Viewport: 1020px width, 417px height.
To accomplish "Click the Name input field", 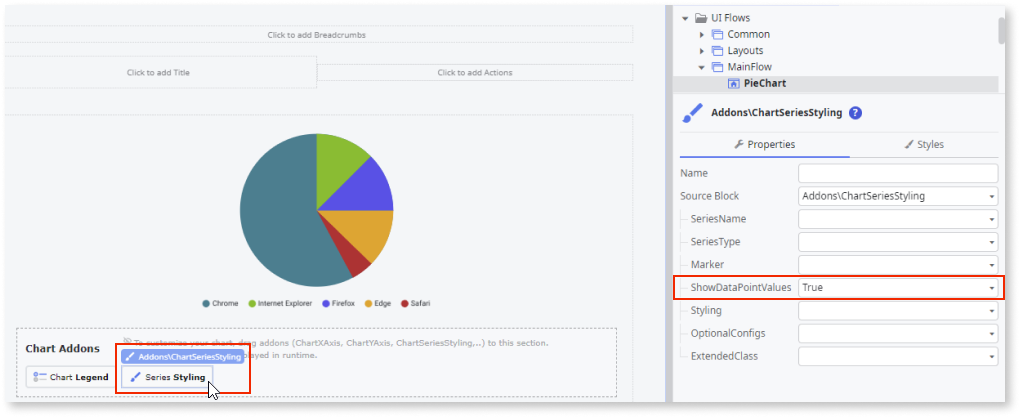I will [x=898, y=173].
